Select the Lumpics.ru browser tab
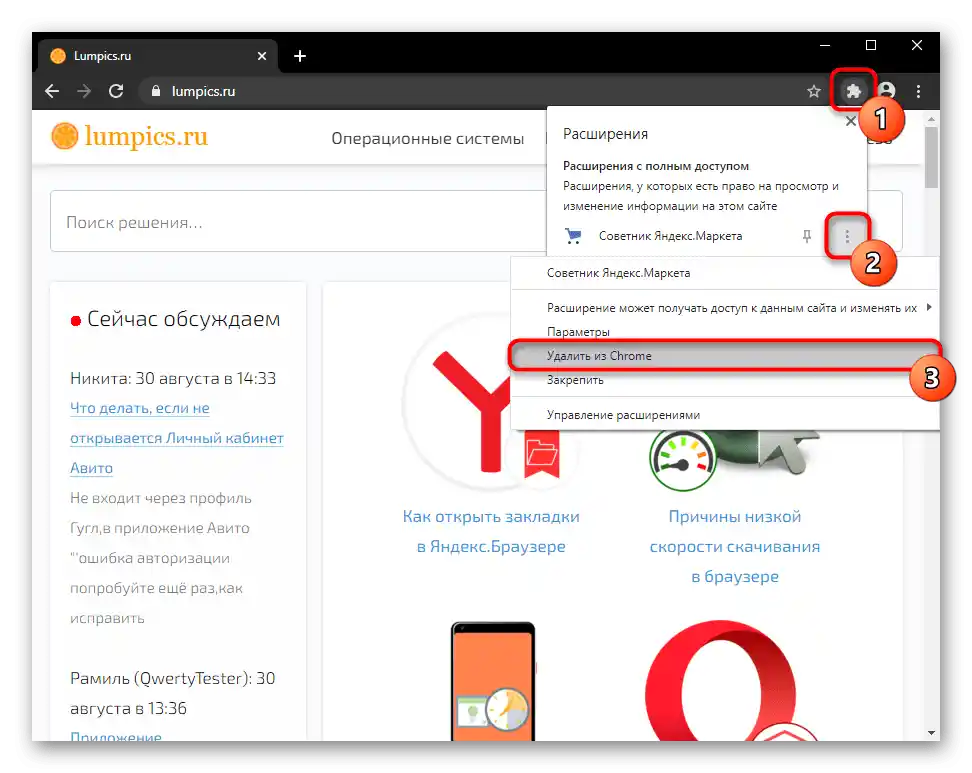Viewport: 972px width, 773px height. [157, 56]
